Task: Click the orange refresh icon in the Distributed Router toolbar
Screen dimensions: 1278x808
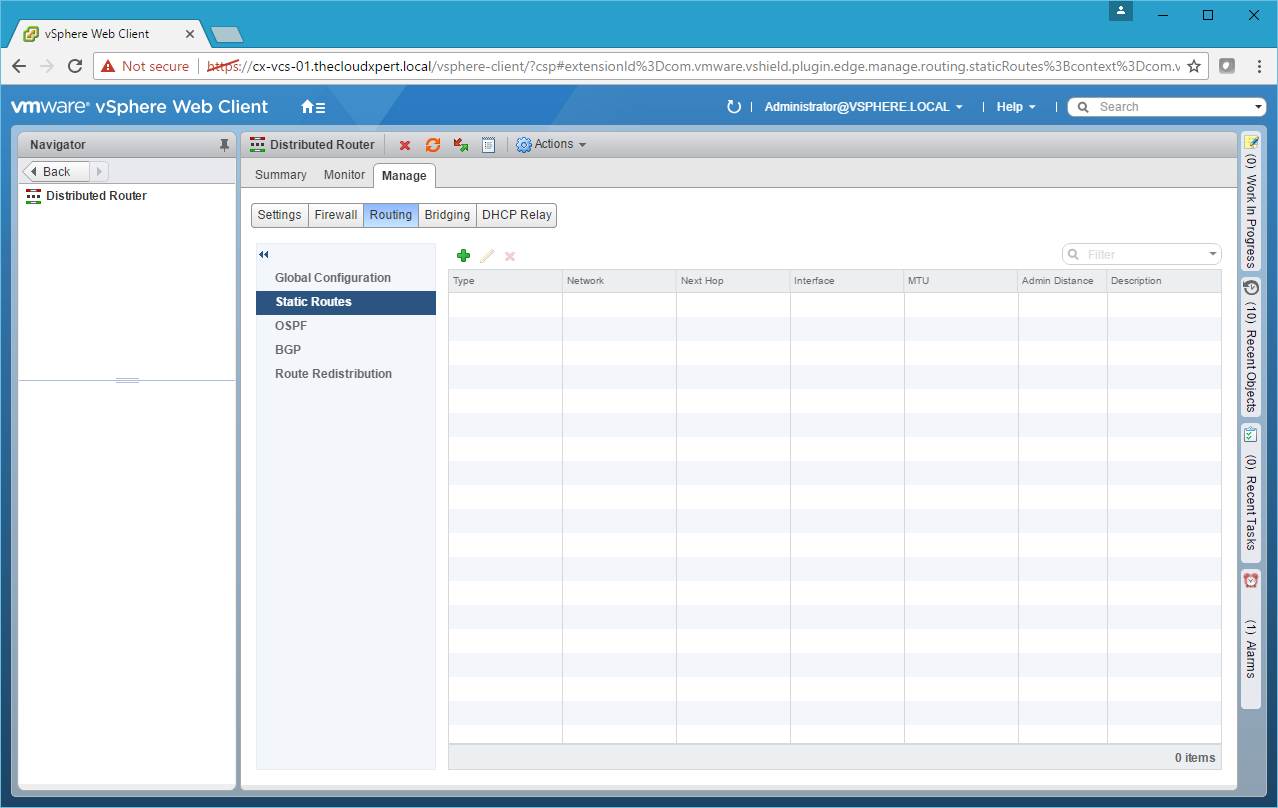Action: coord(433,145)
